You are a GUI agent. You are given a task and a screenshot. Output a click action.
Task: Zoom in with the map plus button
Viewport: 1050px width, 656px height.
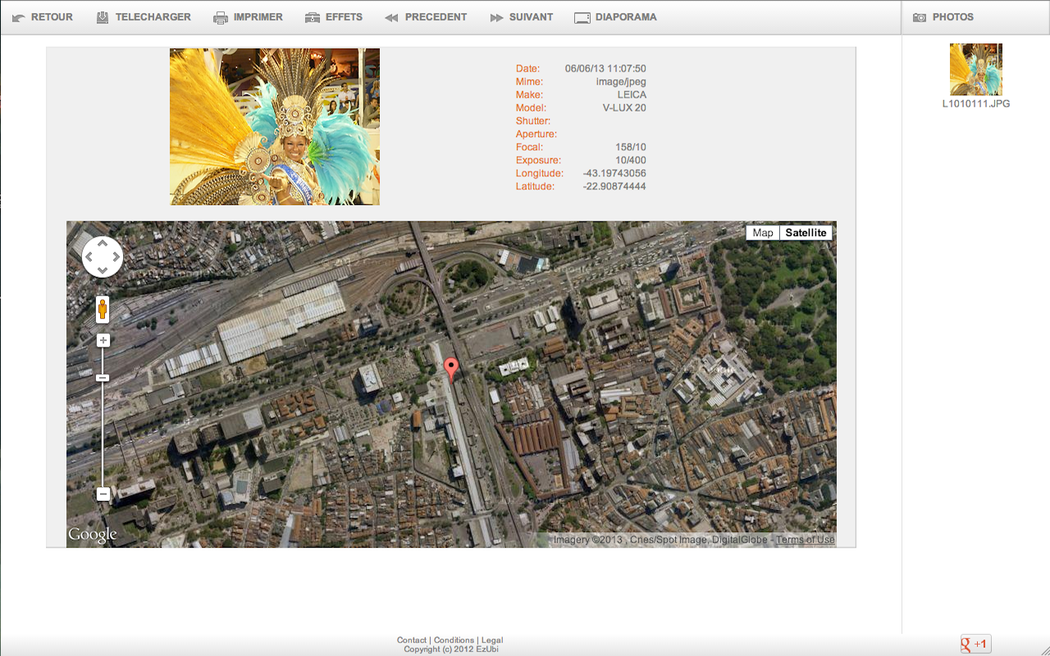click(x=102, y=341)
